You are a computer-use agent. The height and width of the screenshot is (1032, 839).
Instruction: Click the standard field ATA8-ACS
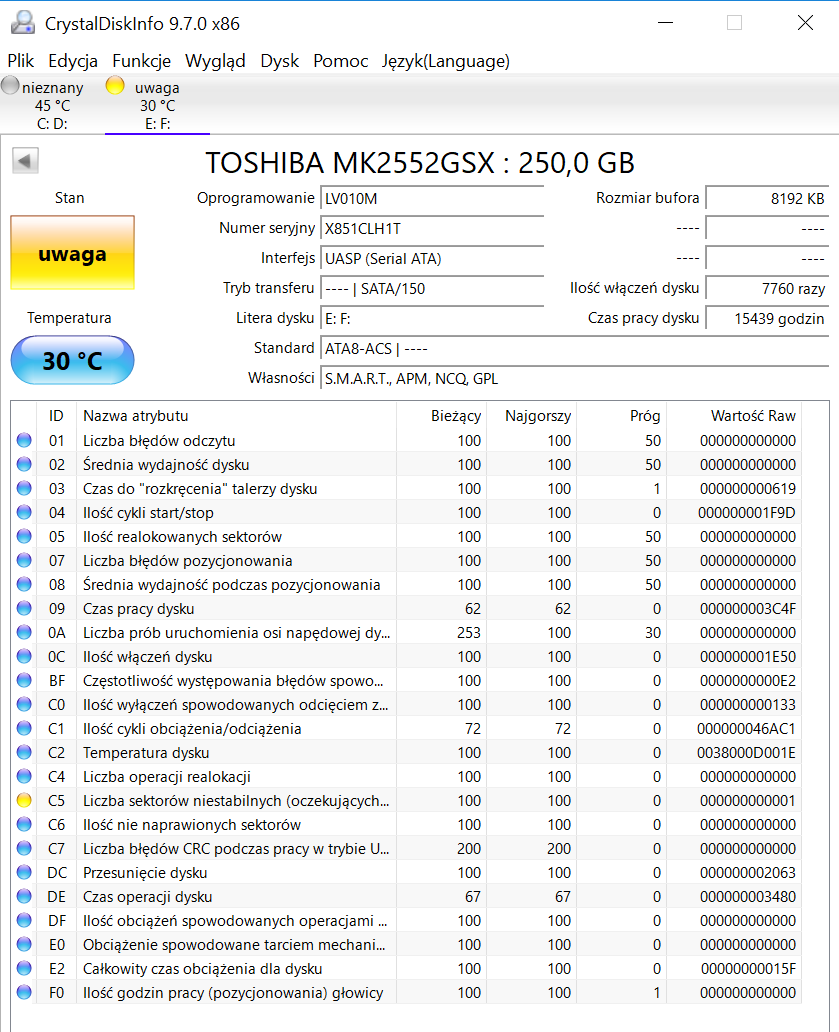(574, 349)
